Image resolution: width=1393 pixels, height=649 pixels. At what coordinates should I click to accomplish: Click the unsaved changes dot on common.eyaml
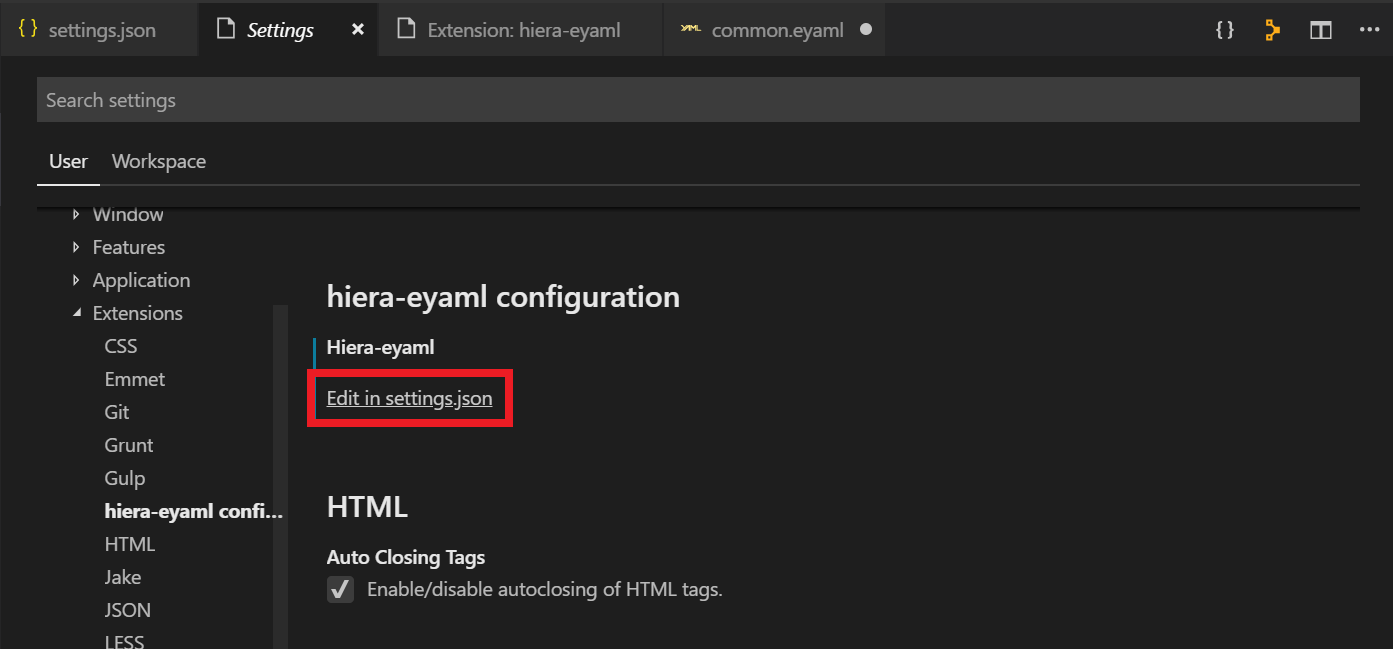pos(864,29)
